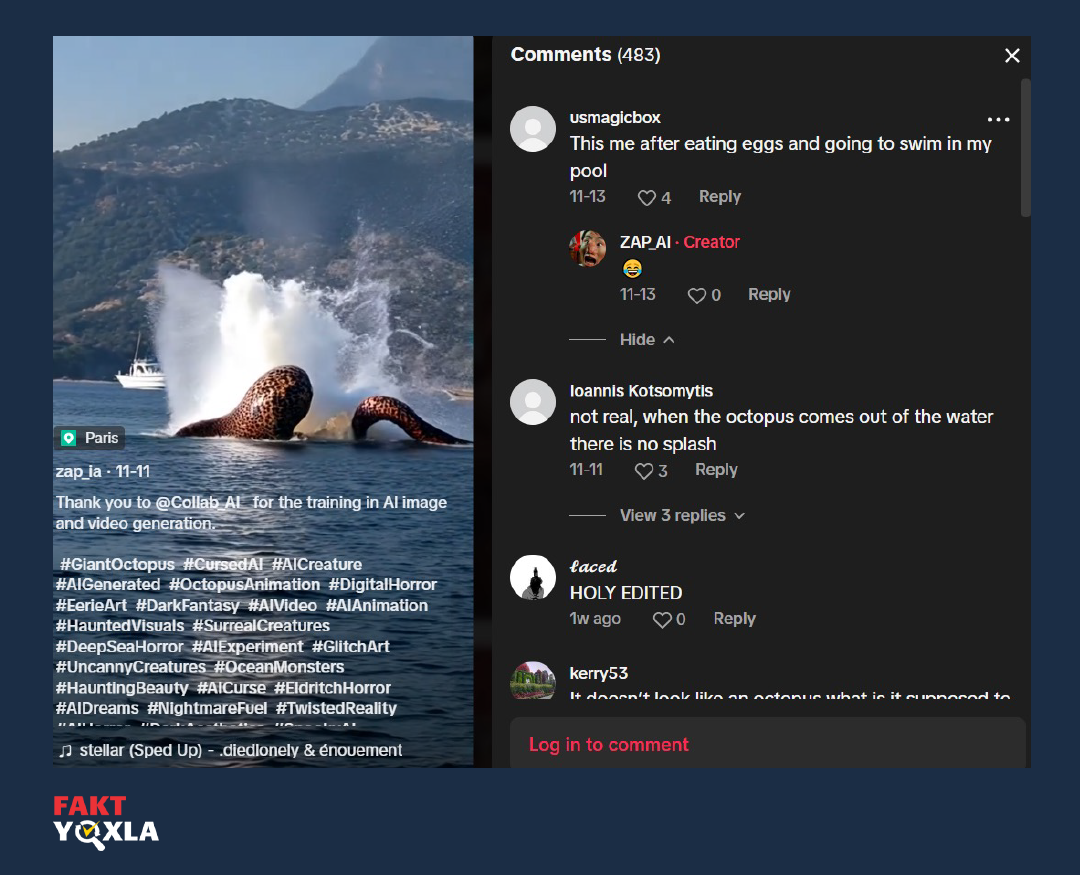This screenshot has width=1080, height=875.
Task: Reply to Ioannis Kotsomytis comment
Action: [716, 469]
